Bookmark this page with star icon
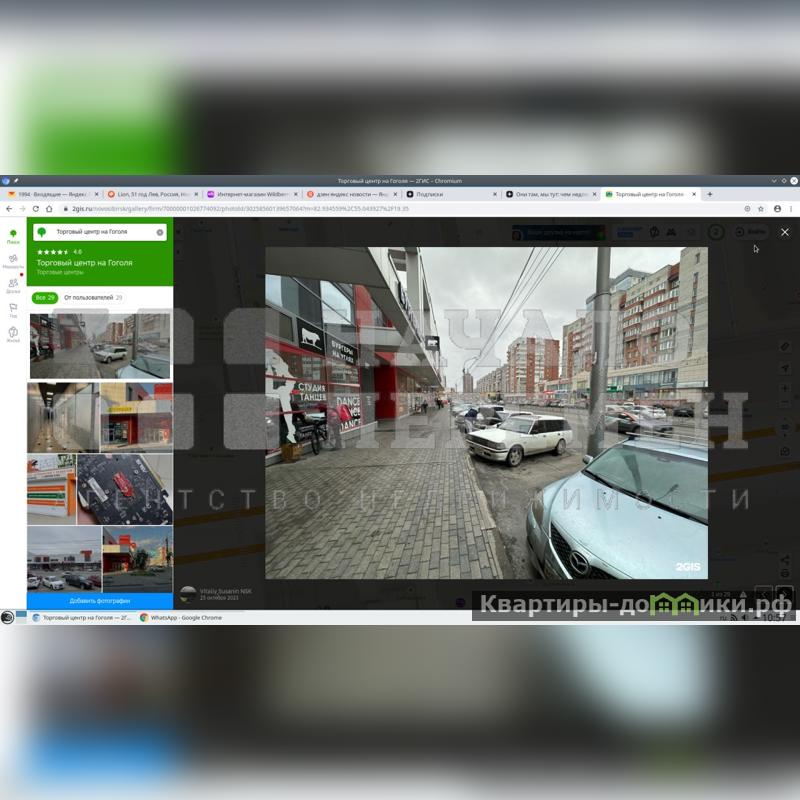800x800 pixels. point(761,209)
